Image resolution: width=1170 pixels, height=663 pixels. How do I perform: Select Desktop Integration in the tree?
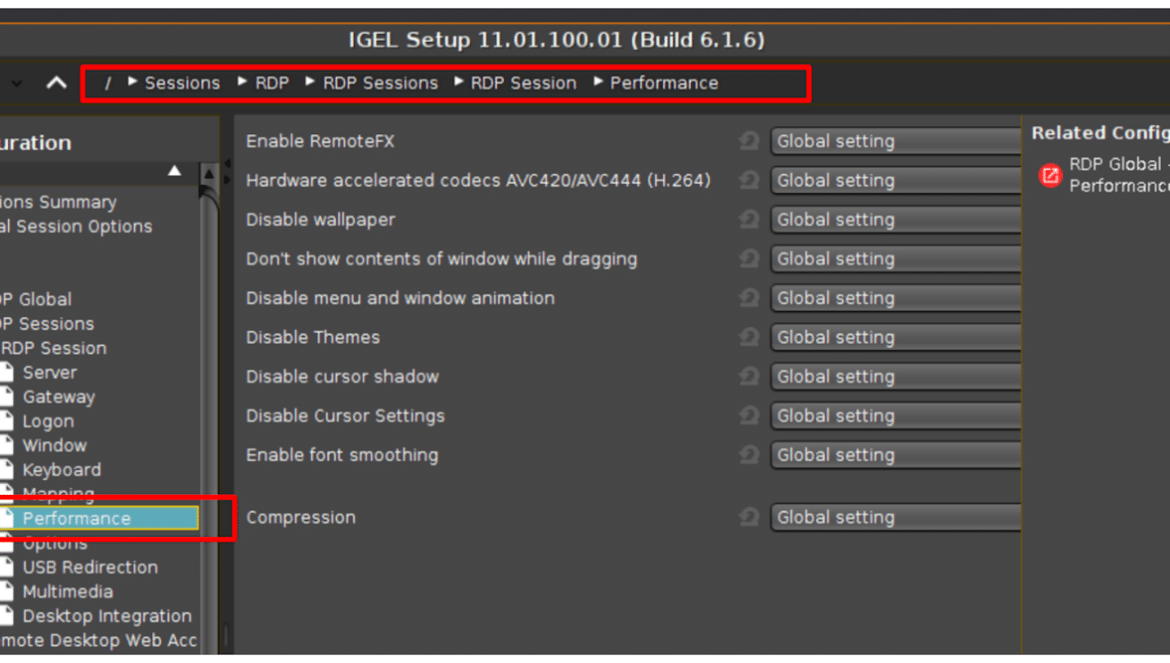point(107,617)
